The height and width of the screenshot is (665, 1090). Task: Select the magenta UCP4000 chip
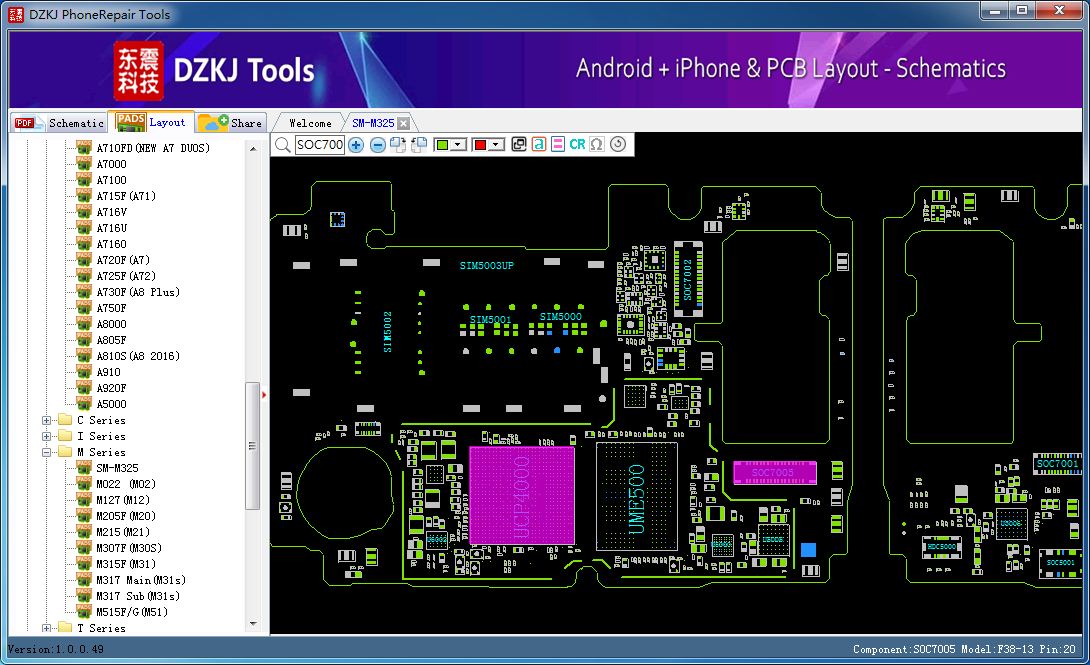[x=522, y=495]
